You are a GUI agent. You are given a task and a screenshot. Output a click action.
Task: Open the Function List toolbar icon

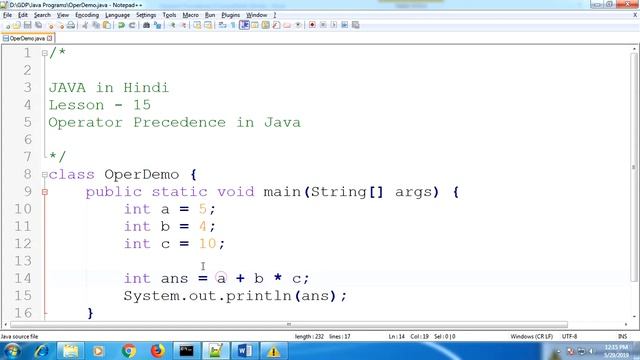(276, 25)
